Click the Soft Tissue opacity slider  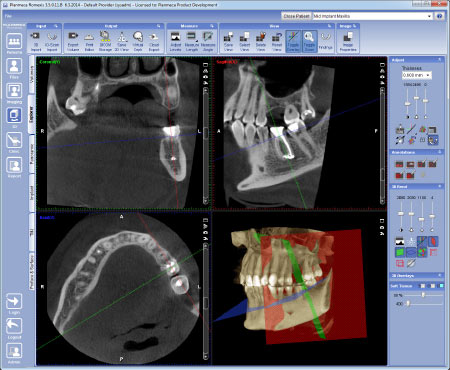(x=423, y=295)
